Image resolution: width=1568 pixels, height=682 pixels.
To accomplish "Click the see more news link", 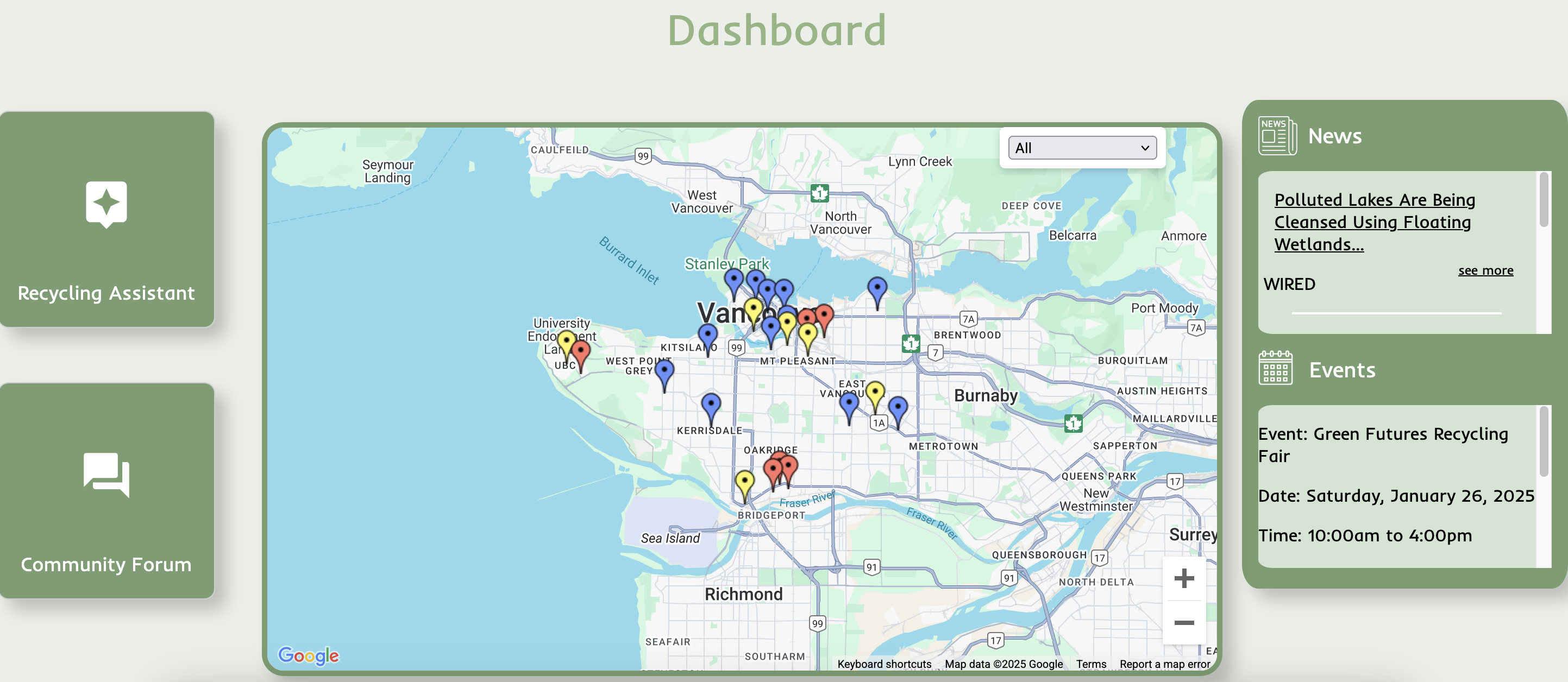I will (1485, 270).
